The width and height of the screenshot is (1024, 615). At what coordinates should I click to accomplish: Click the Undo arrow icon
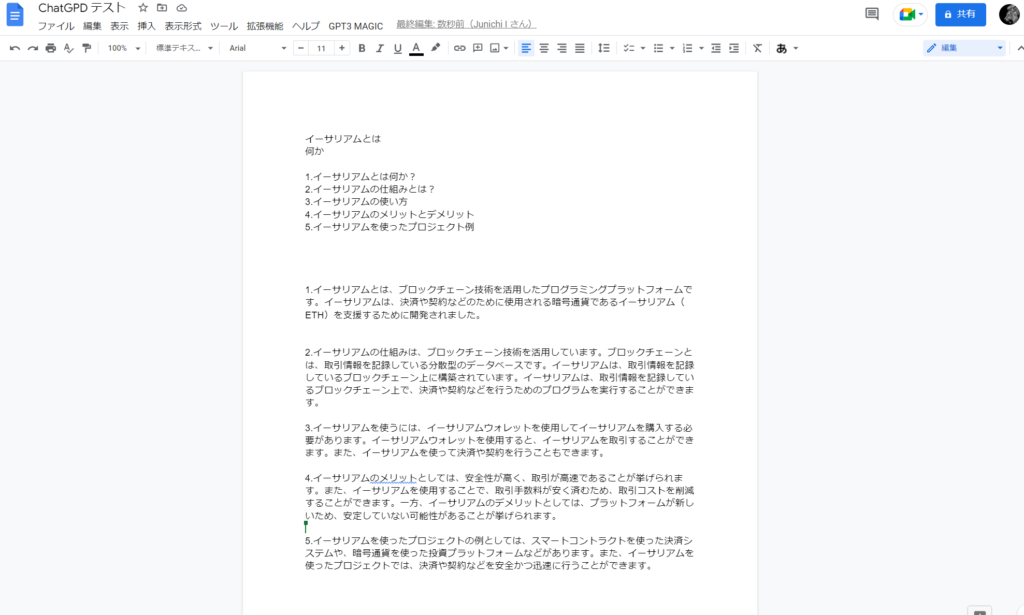click(14, 48)
